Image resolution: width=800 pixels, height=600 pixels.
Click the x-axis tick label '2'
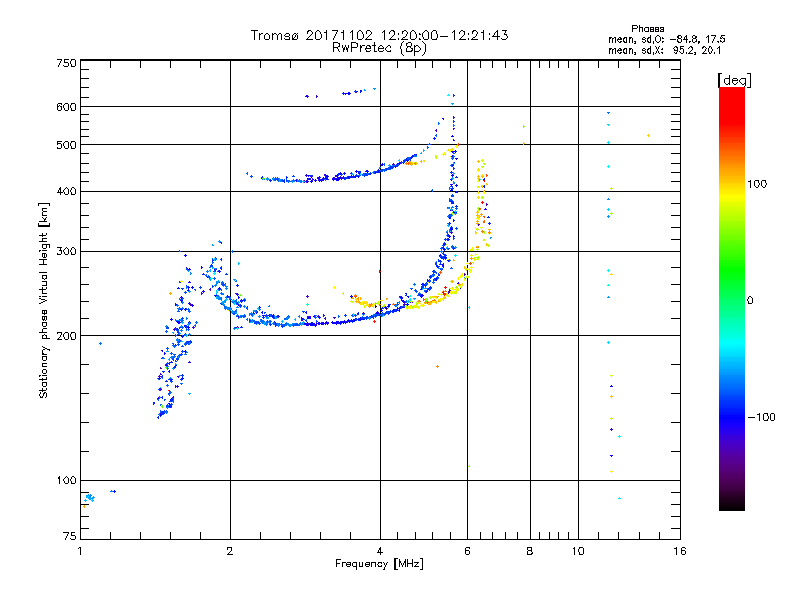230,551
